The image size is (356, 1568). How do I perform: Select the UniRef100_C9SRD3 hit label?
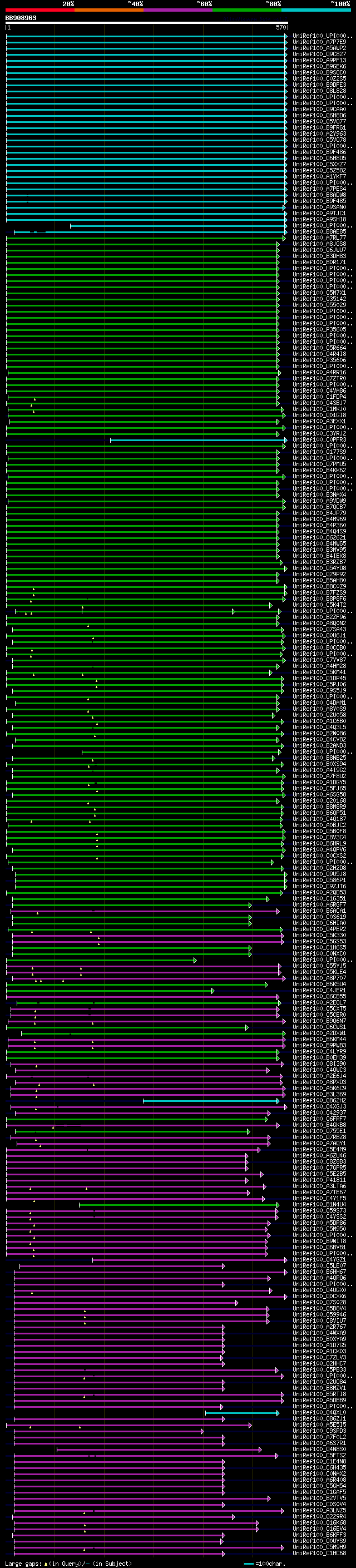coord(319,1431)
